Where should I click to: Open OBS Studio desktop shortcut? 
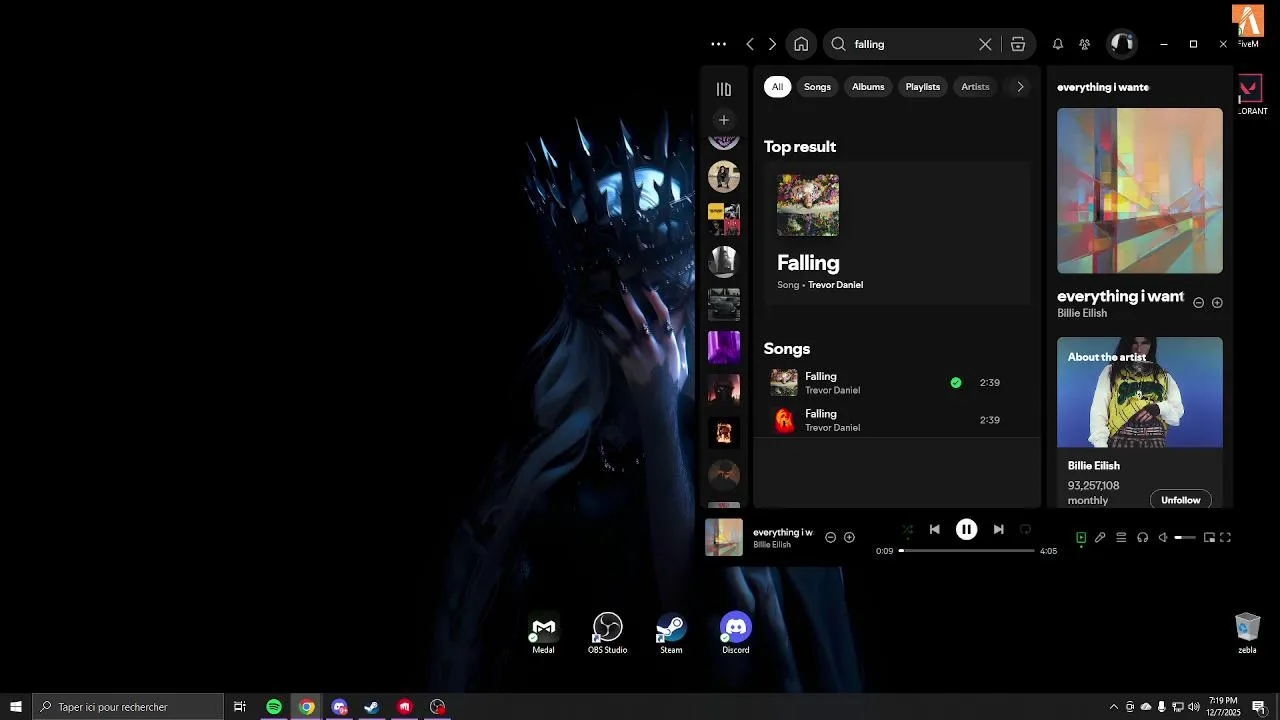607,634
